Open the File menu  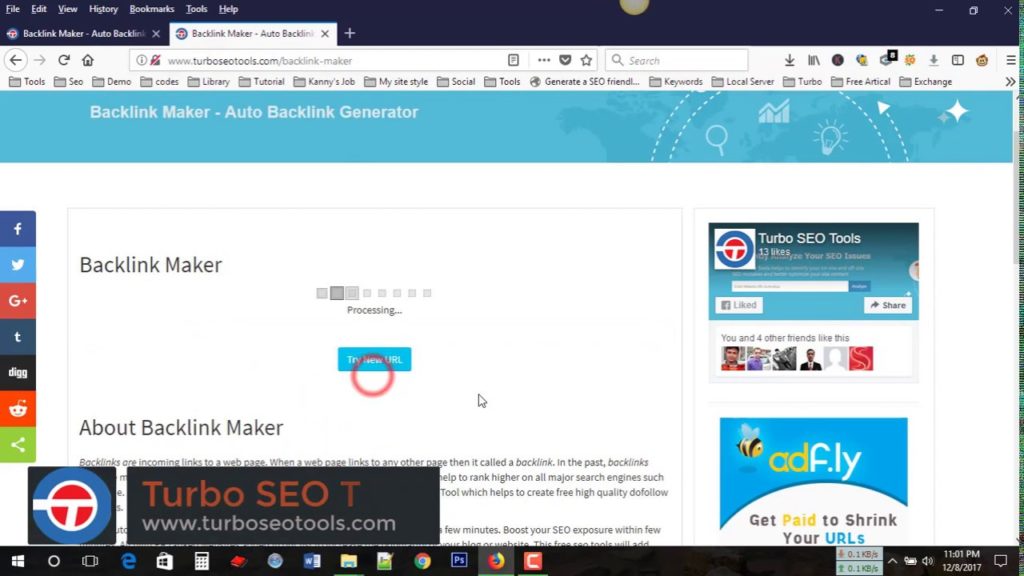(x=12, y=9)
